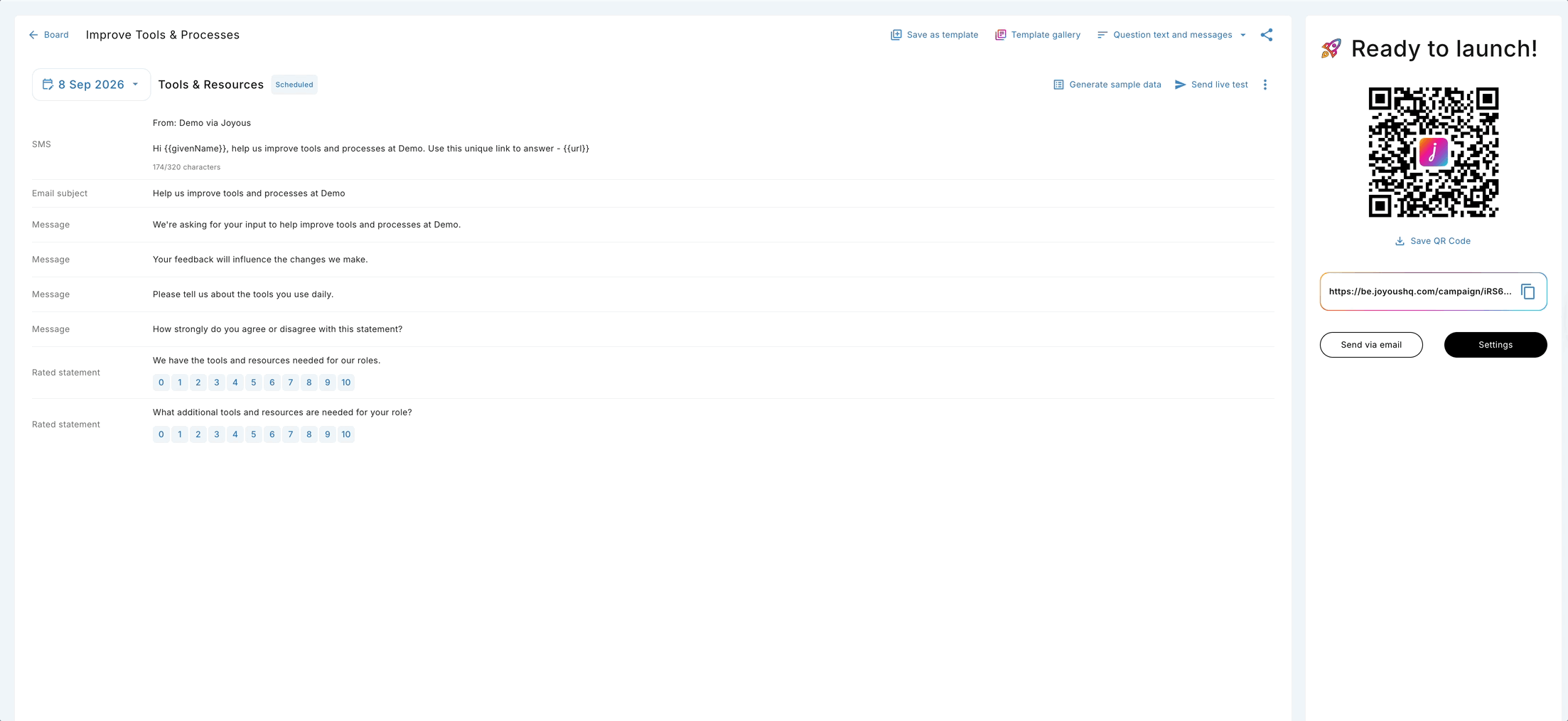
Task: Select rating 8 for tools and resources statement
Action: (309, 383)
